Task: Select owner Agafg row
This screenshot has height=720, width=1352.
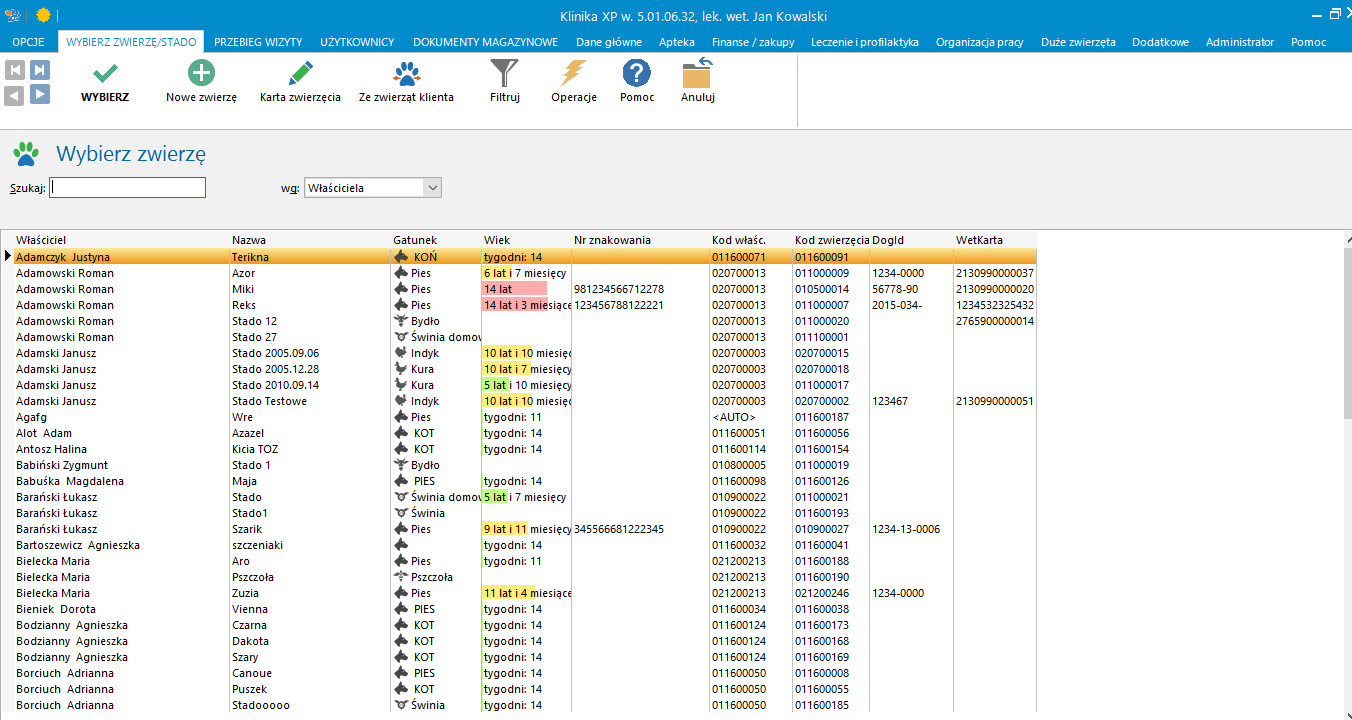Action: 525,417
